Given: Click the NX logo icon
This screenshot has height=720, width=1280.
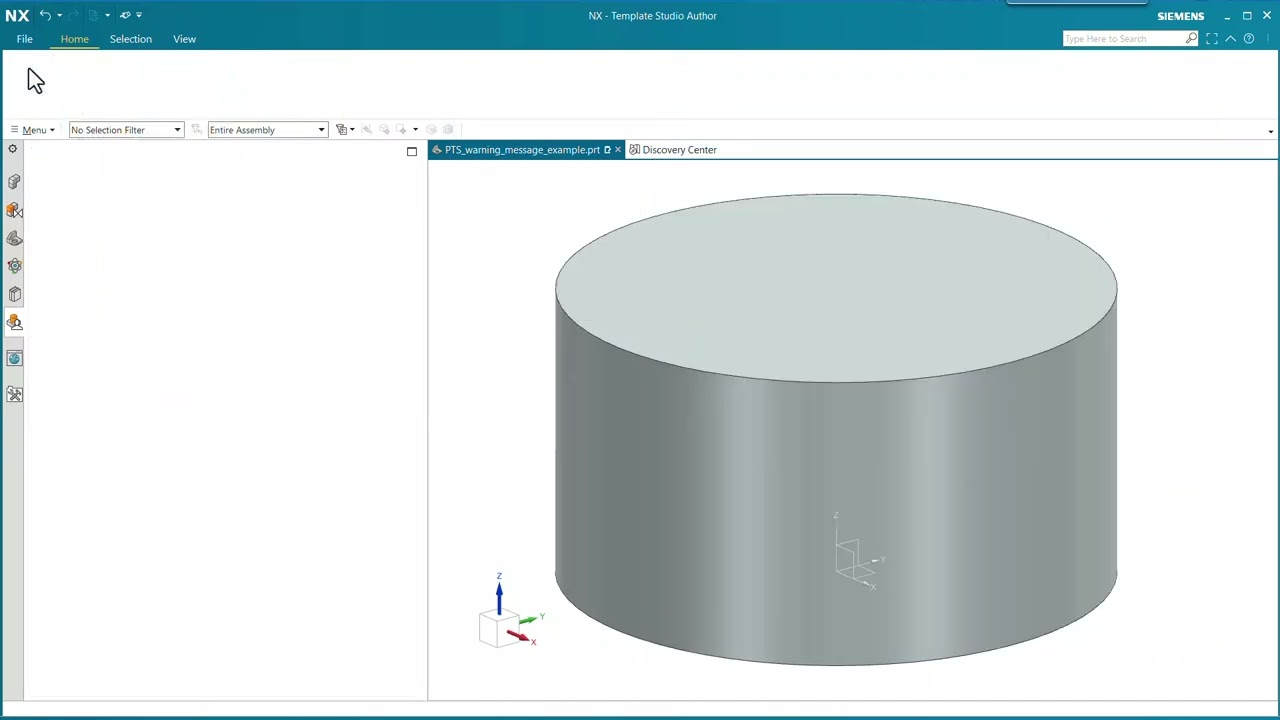Looking at the screenshot, I should [17, 15].
